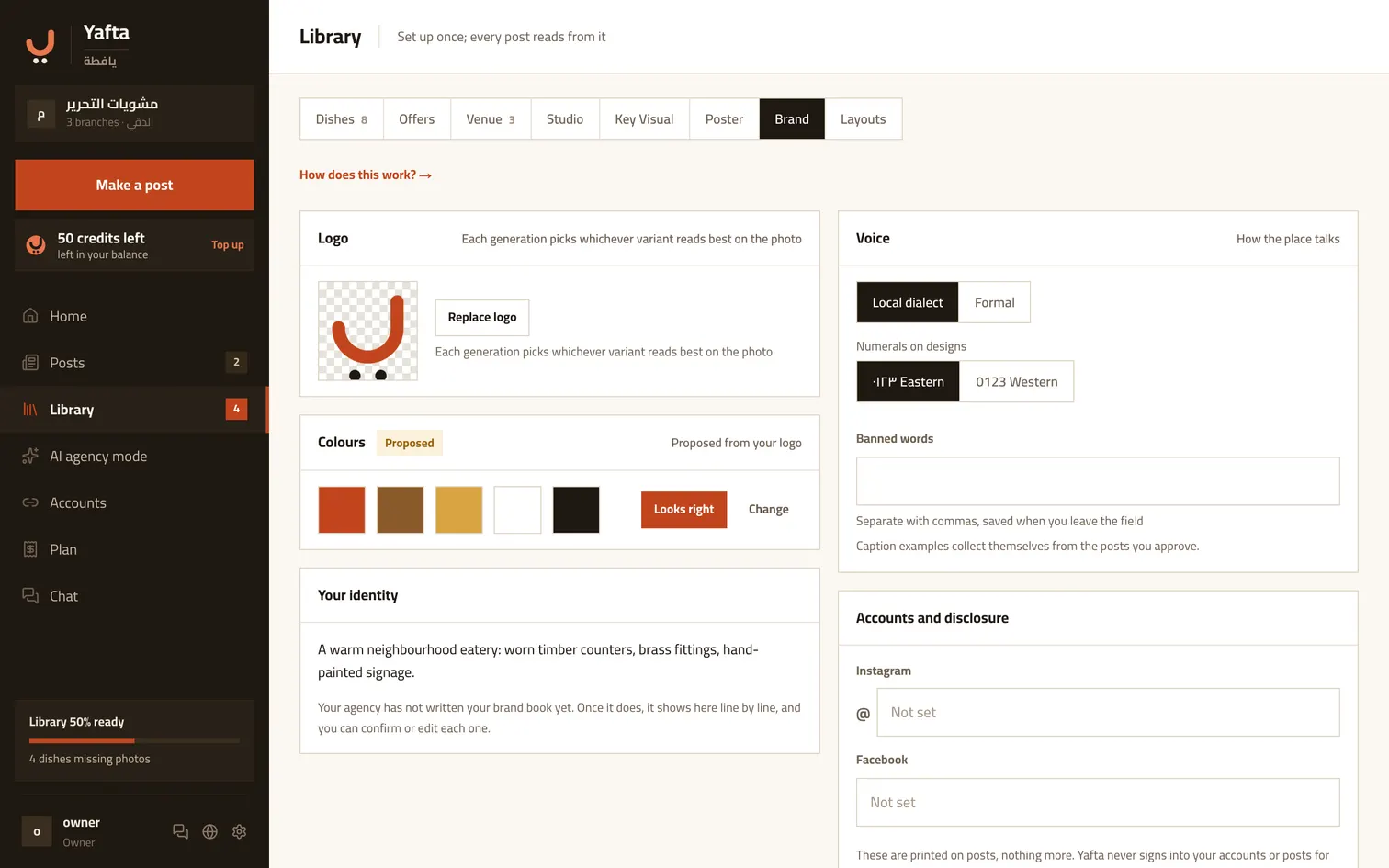Open the Studio tab
Viewport: 1389px width, 868px height.
point(565,119)
